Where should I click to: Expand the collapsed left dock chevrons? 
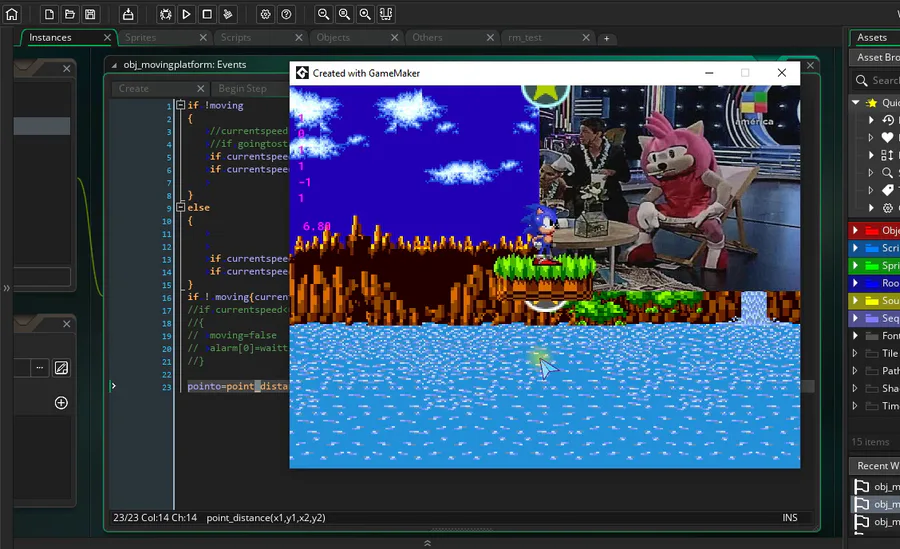6,288
